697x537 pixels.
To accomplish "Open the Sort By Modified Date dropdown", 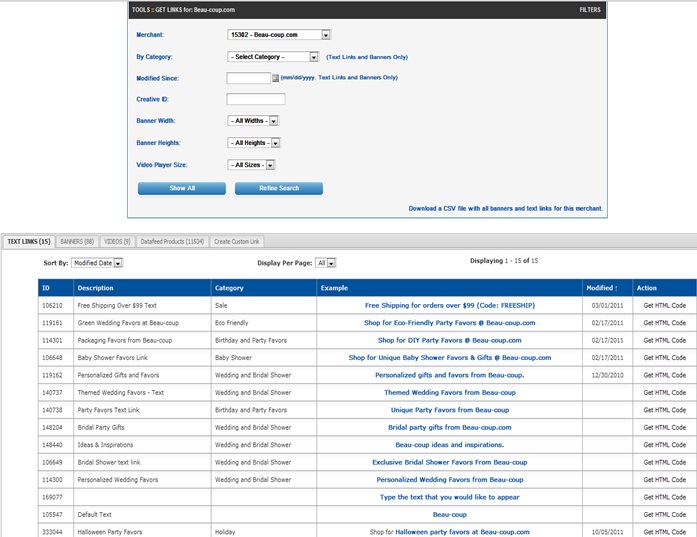I will pos(97,263).
